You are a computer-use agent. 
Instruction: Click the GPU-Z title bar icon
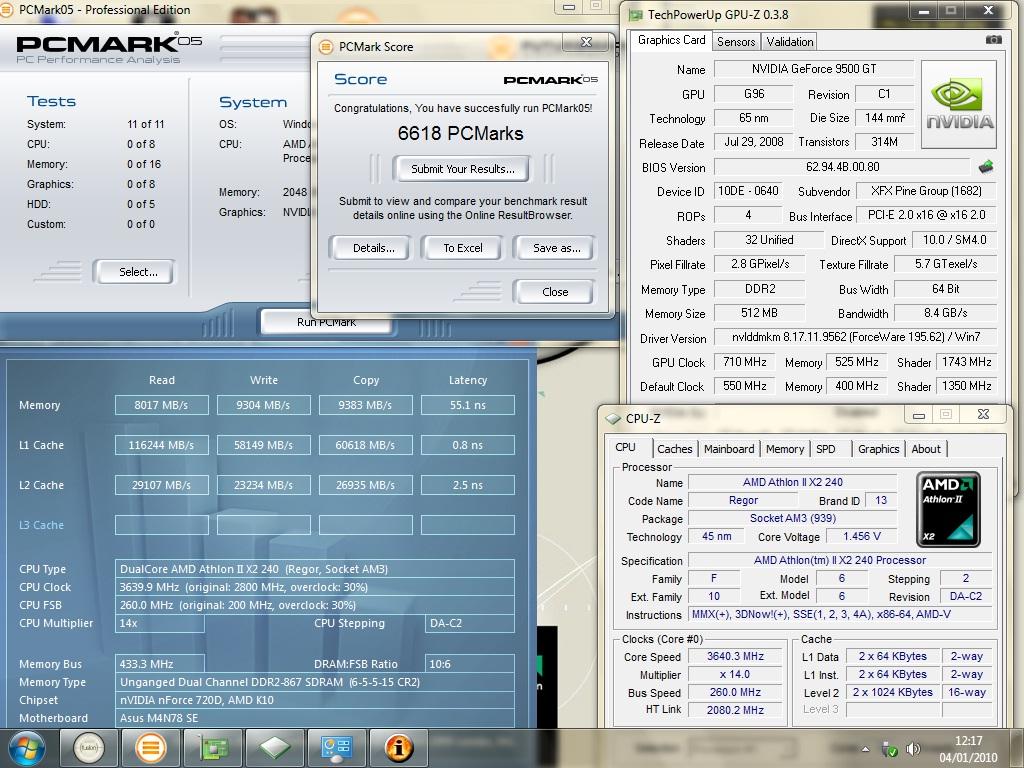635,14
